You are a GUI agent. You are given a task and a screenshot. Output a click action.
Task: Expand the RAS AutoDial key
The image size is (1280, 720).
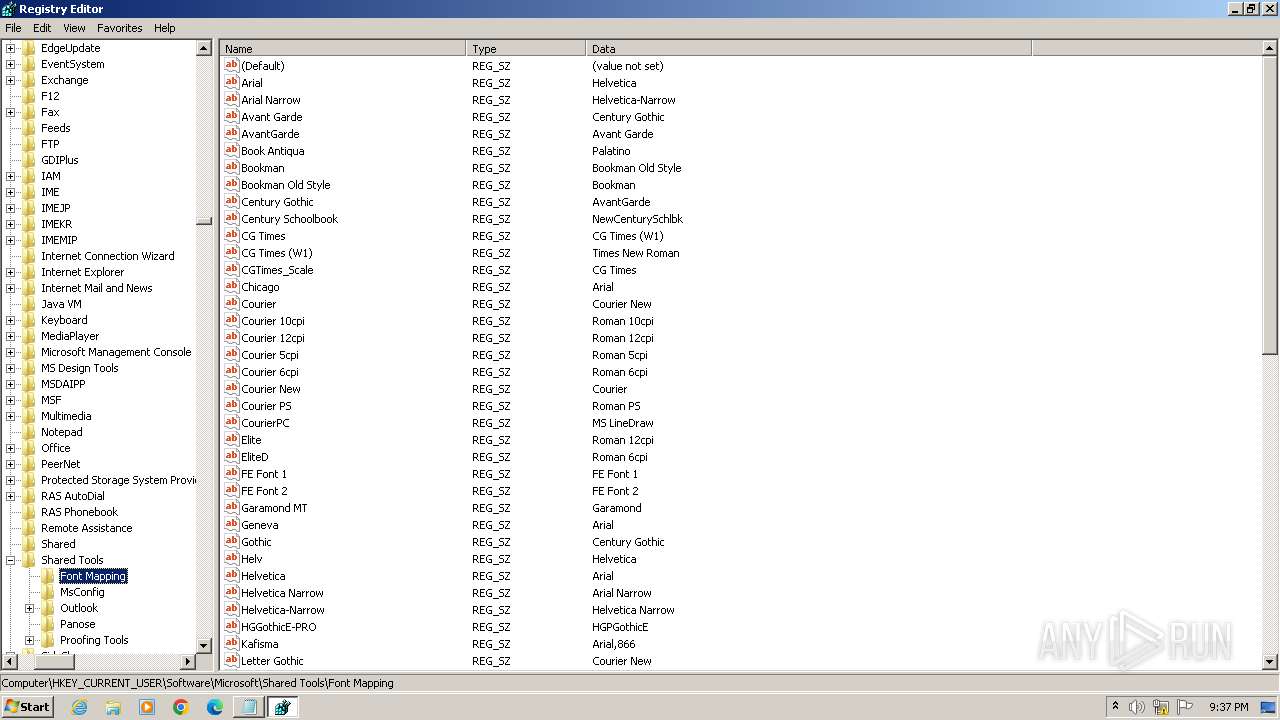[x=11, y=496]
